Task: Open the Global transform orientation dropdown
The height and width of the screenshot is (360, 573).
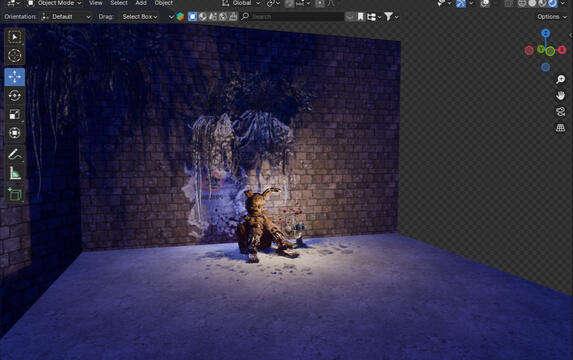Action: pos(242,3)
